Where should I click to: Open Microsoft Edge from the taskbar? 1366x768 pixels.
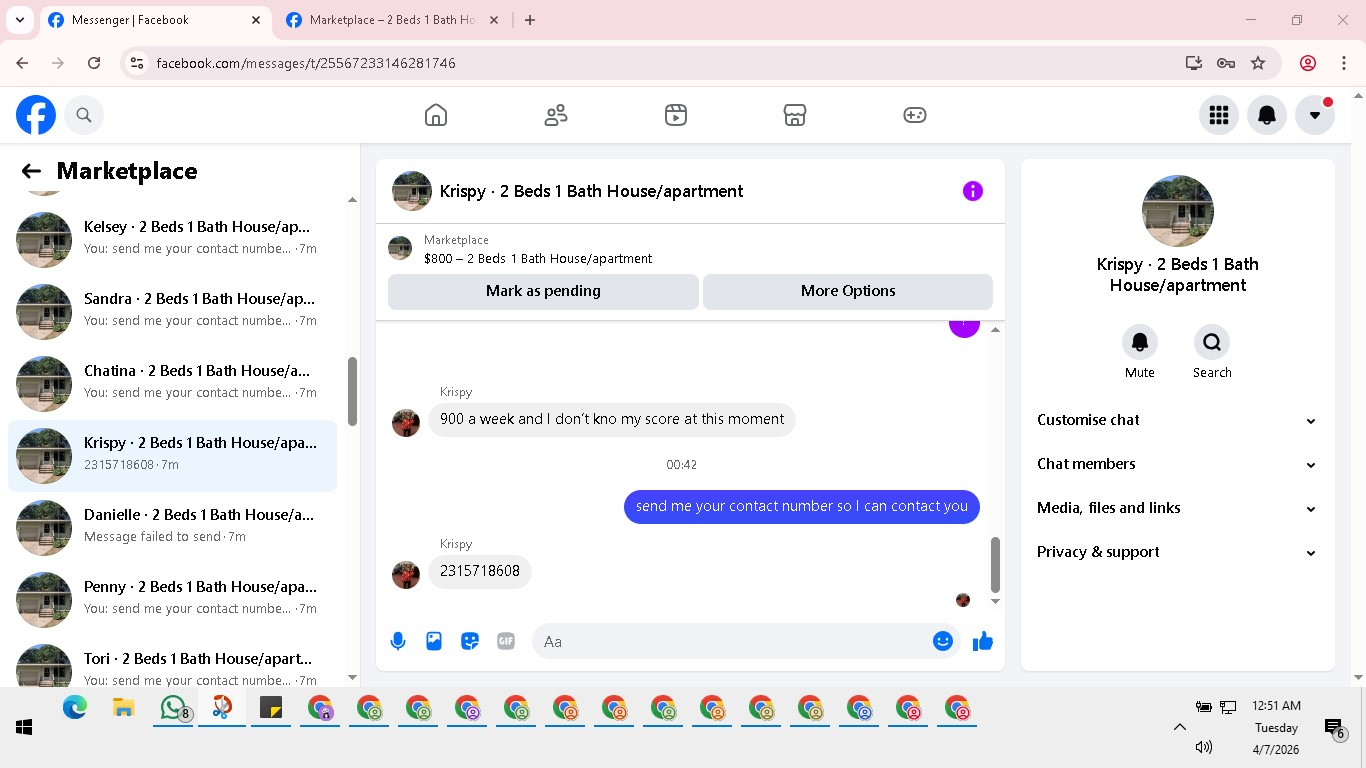point(75,708)
